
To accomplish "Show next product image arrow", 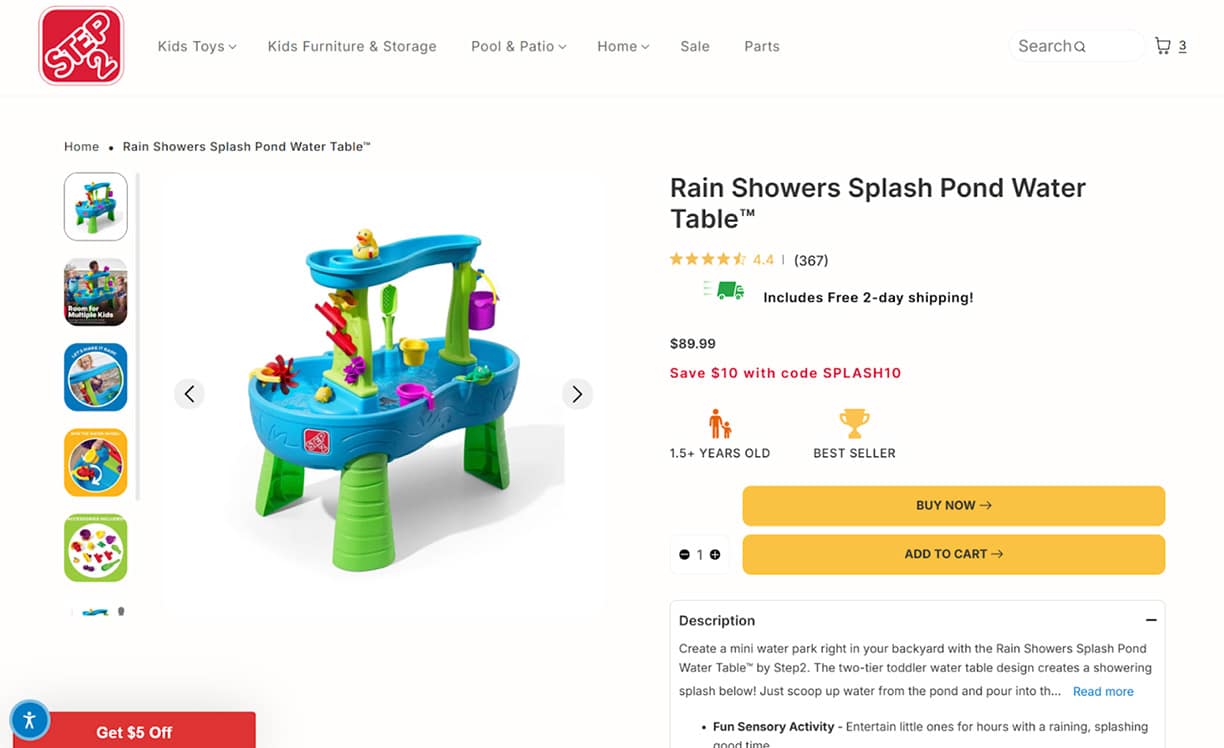I will tap(577, 394).
